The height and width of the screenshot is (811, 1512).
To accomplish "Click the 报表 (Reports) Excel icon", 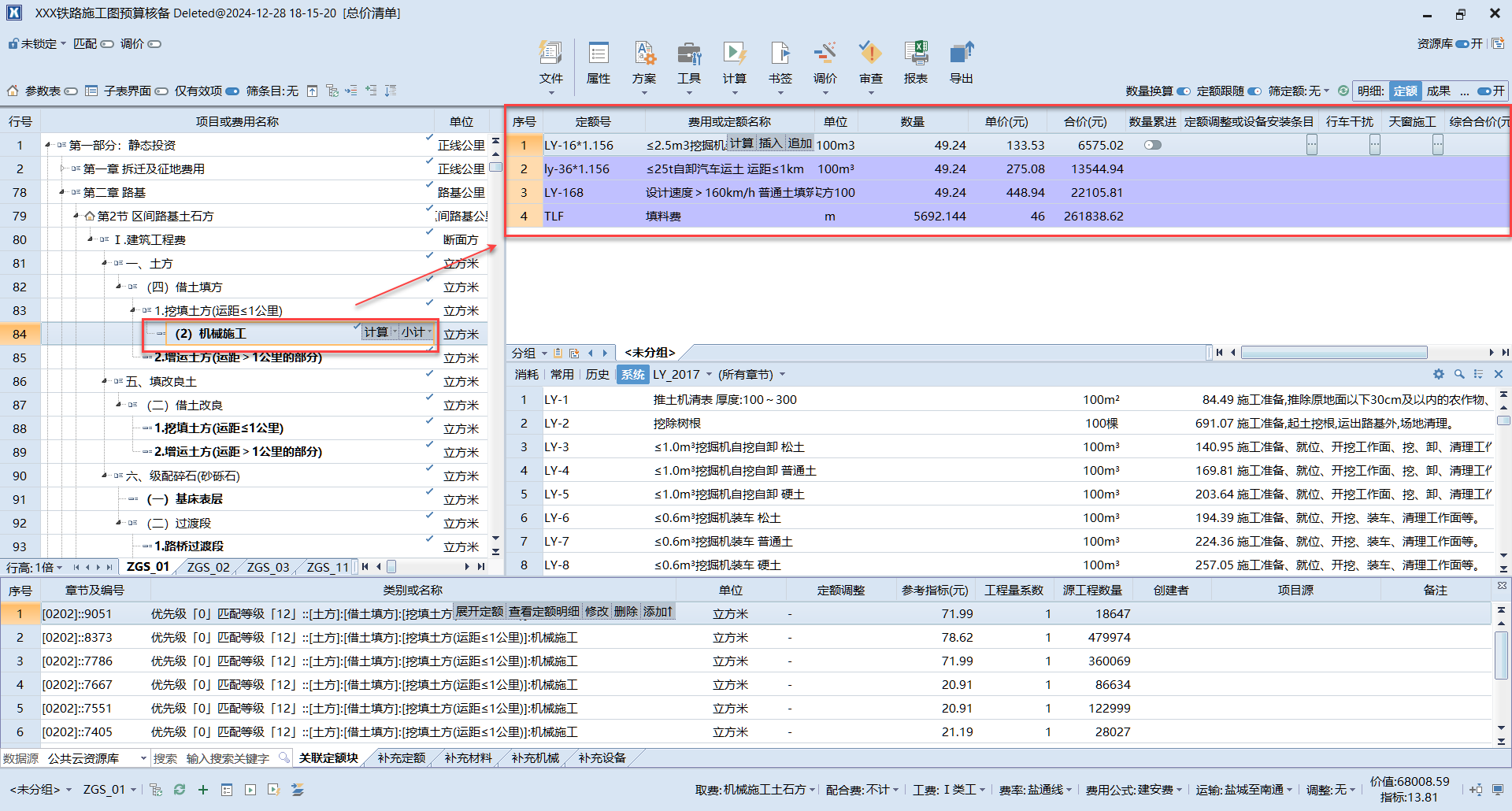I will 916,63.
